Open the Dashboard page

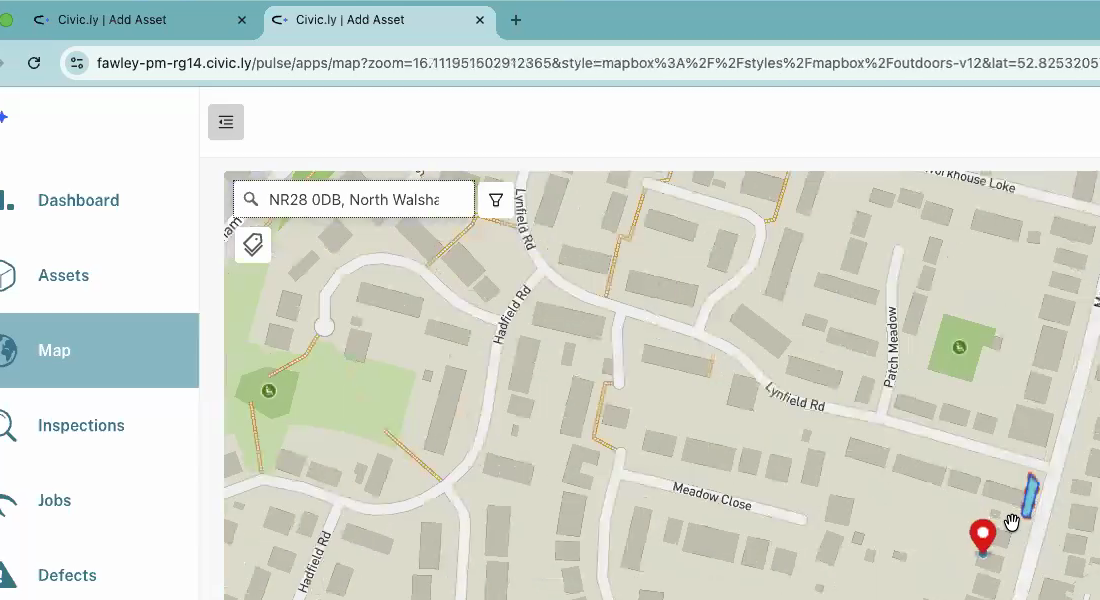pos(78,200)
